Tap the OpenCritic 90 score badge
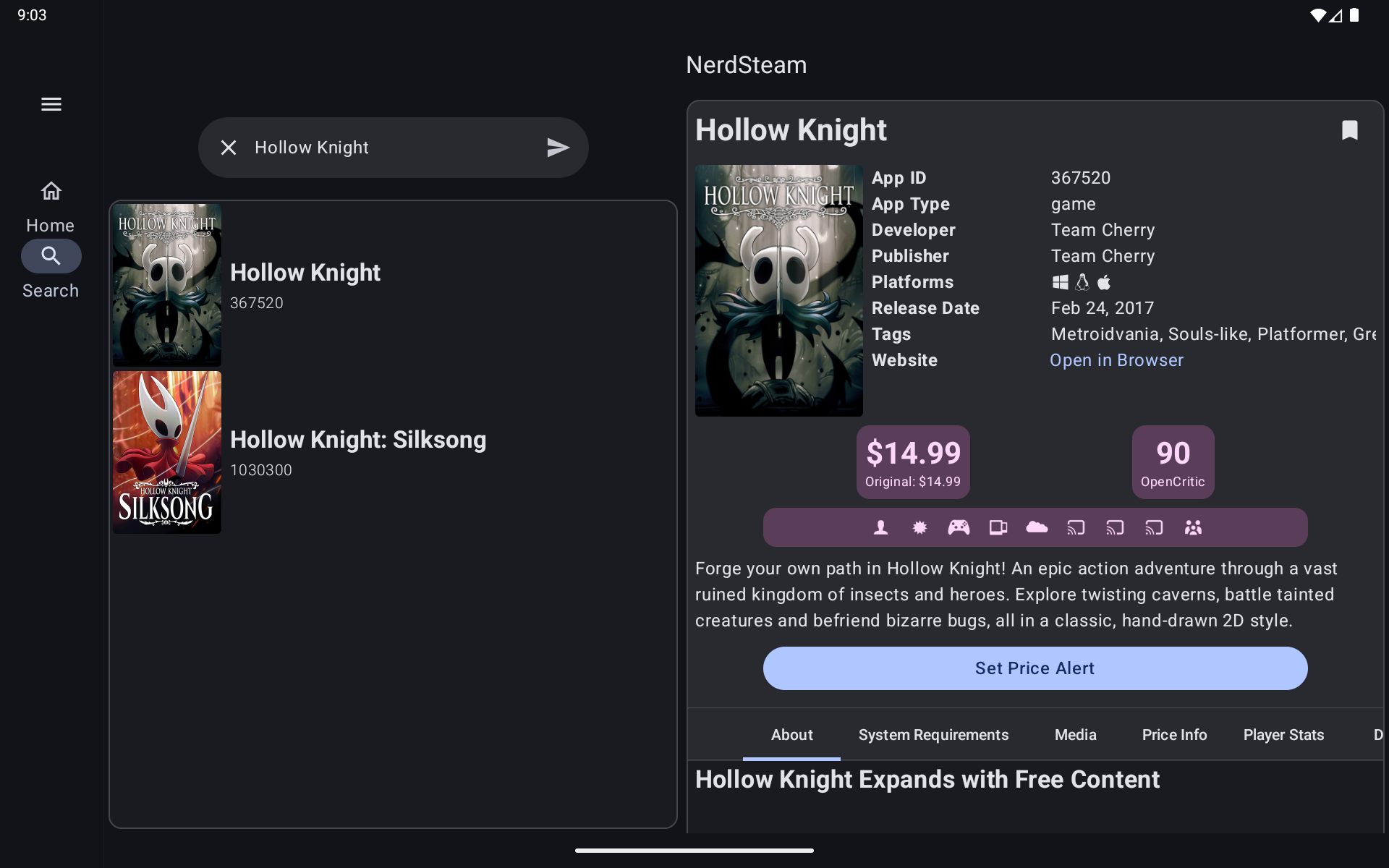Screen dimensions: 1389x868 (1173, 462)
